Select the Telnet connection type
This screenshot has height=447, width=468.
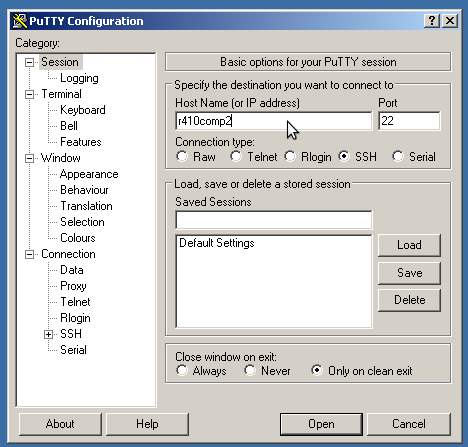236,156
